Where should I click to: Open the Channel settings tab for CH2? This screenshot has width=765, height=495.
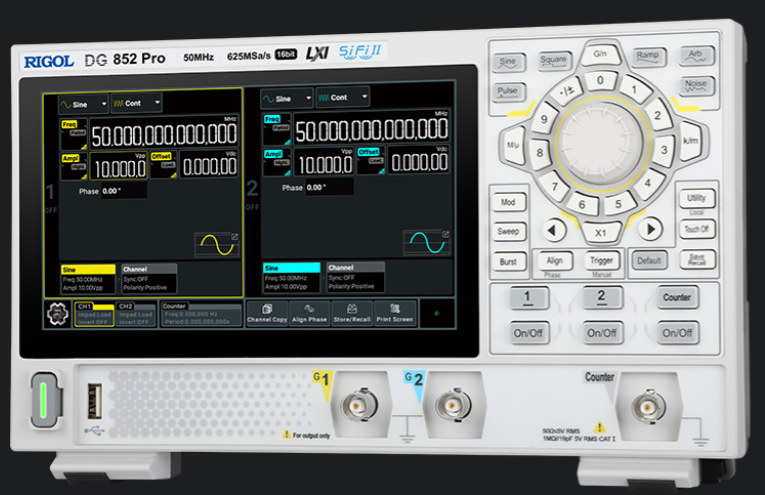[x=356, y=277]
